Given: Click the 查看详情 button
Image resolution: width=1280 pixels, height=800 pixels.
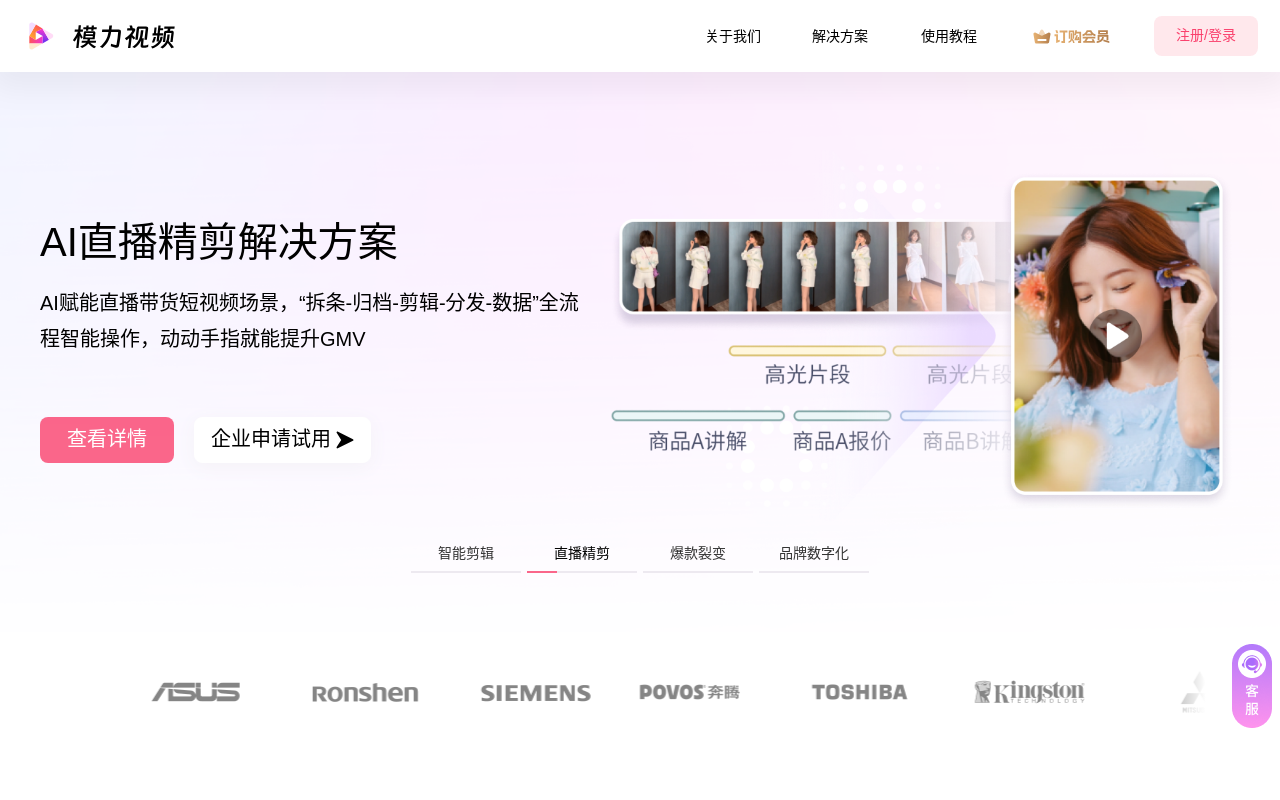Looking at the screenshot, I should point(107,440).
